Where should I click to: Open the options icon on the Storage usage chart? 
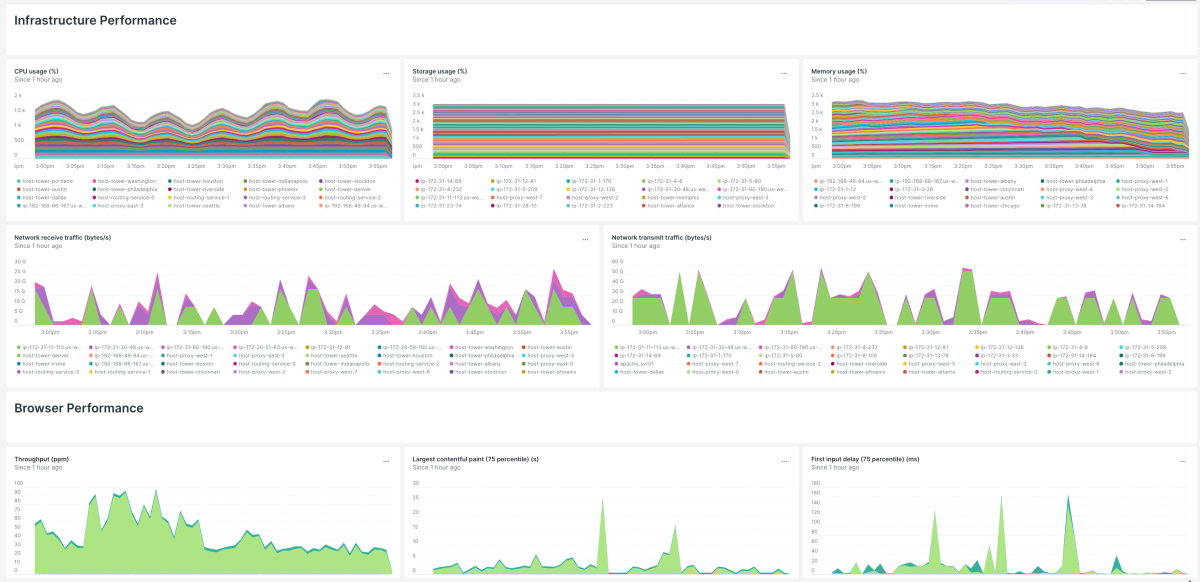tap(784, 72)
